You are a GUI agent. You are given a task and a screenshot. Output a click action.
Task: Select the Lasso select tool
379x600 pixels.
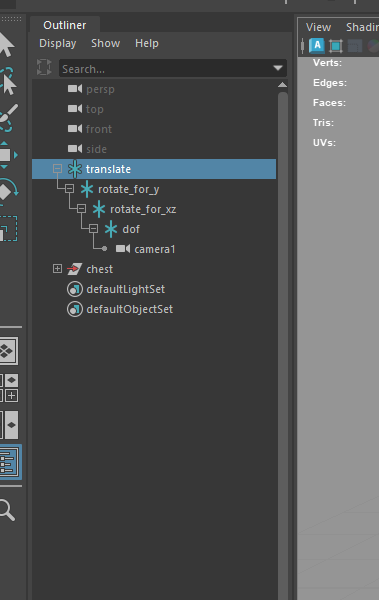pyautogui.click(x=8, y=81)
